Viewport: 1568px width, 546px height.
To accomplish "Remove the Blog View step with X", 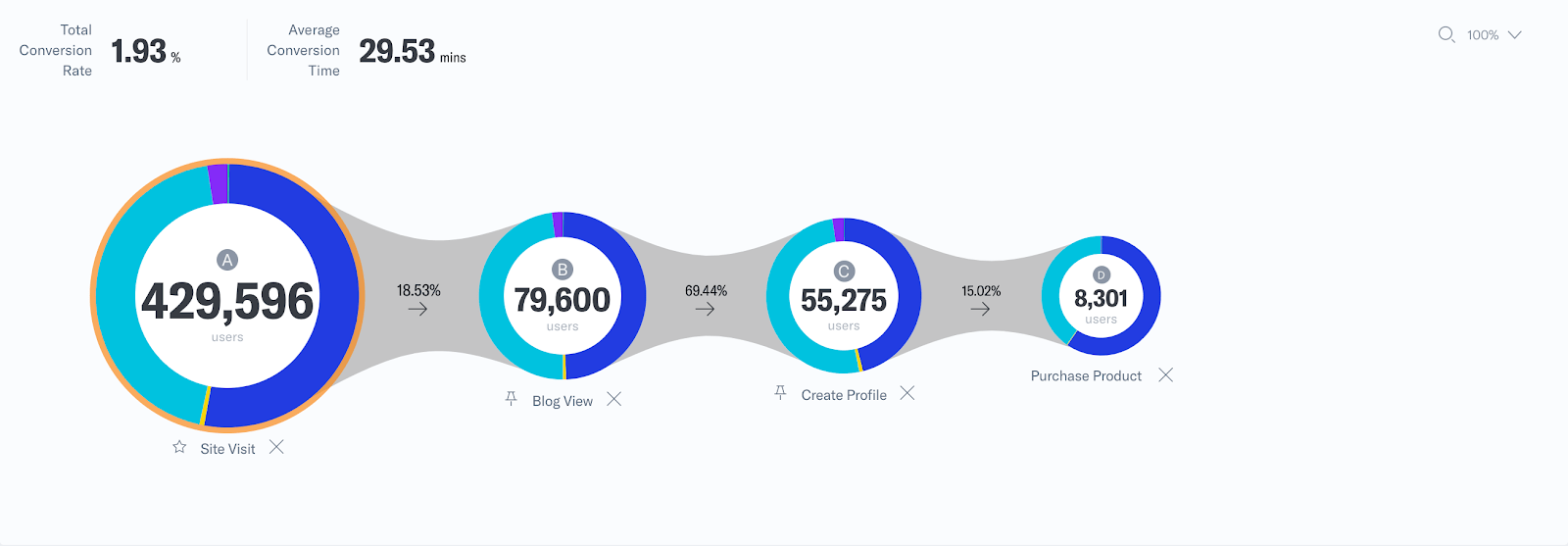I will [x=613, y=399].
